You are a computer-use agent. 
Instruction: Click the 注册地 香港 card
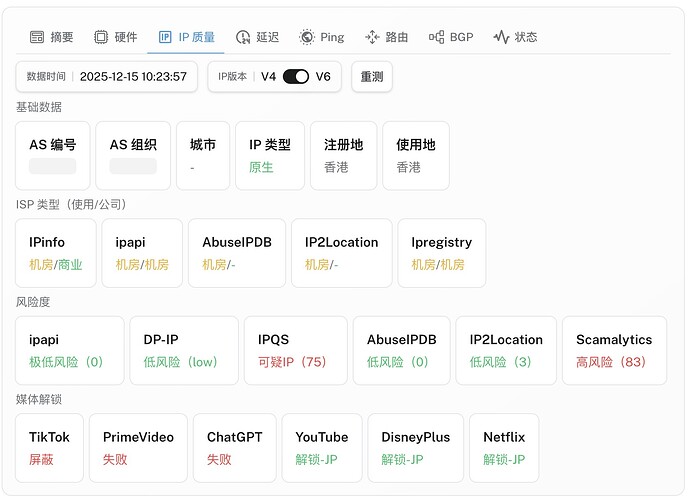pos(344,155)
